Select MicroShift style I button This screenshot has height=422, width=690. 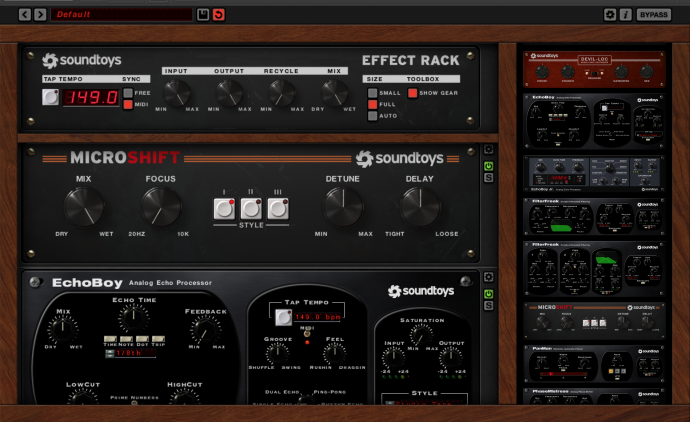[224, 209]
